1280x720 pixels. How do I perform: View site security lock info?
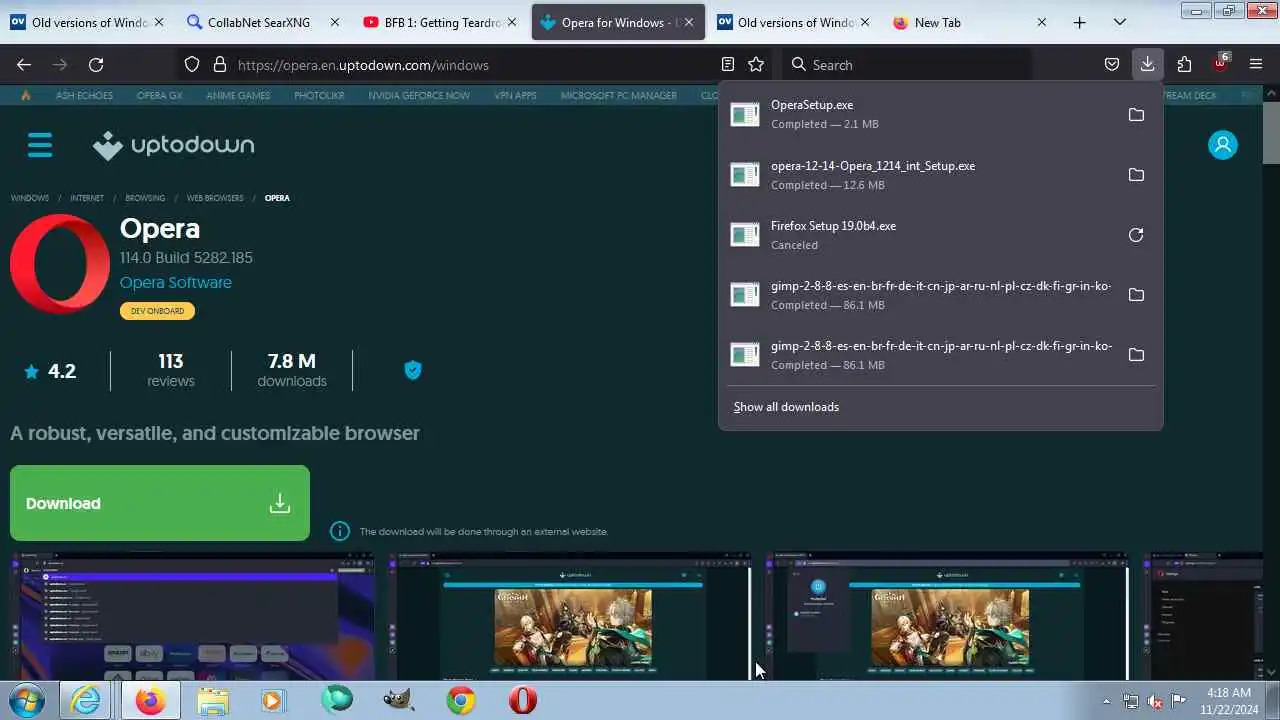click(220, 64)
